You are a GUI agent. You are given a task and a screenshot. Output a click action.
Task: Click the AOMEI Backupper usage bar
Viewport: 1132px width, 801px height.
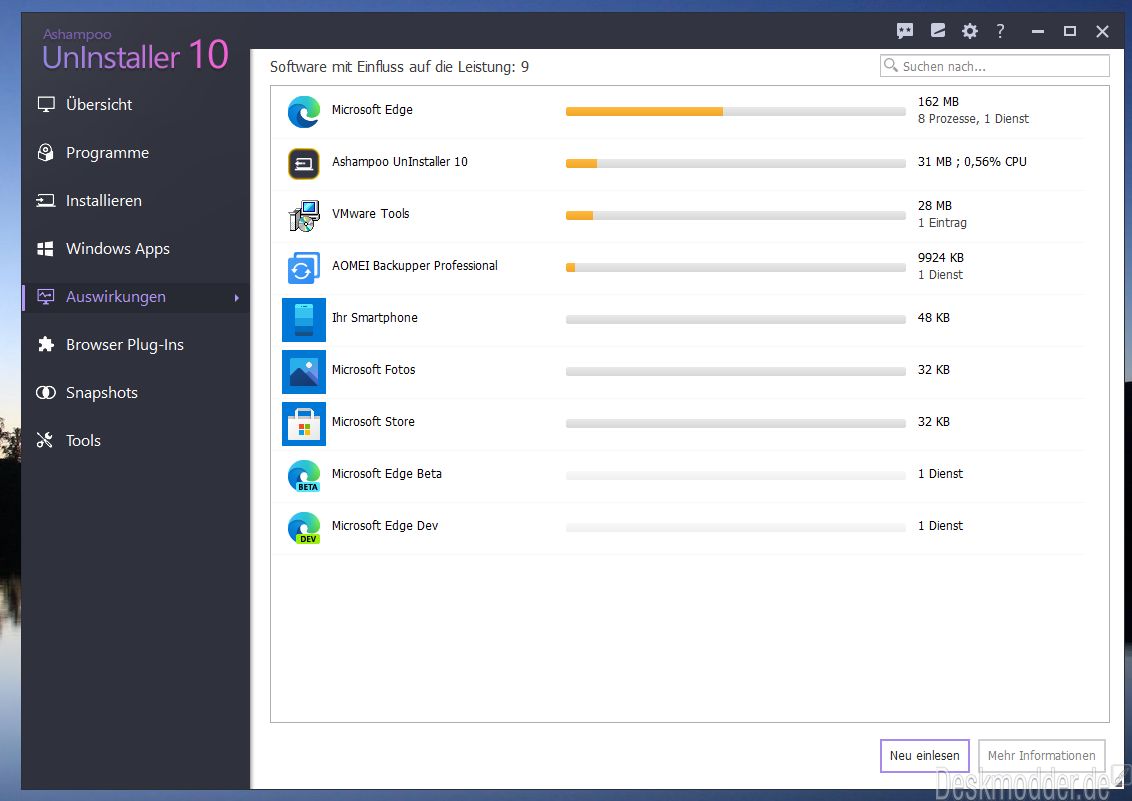[736, 268]
